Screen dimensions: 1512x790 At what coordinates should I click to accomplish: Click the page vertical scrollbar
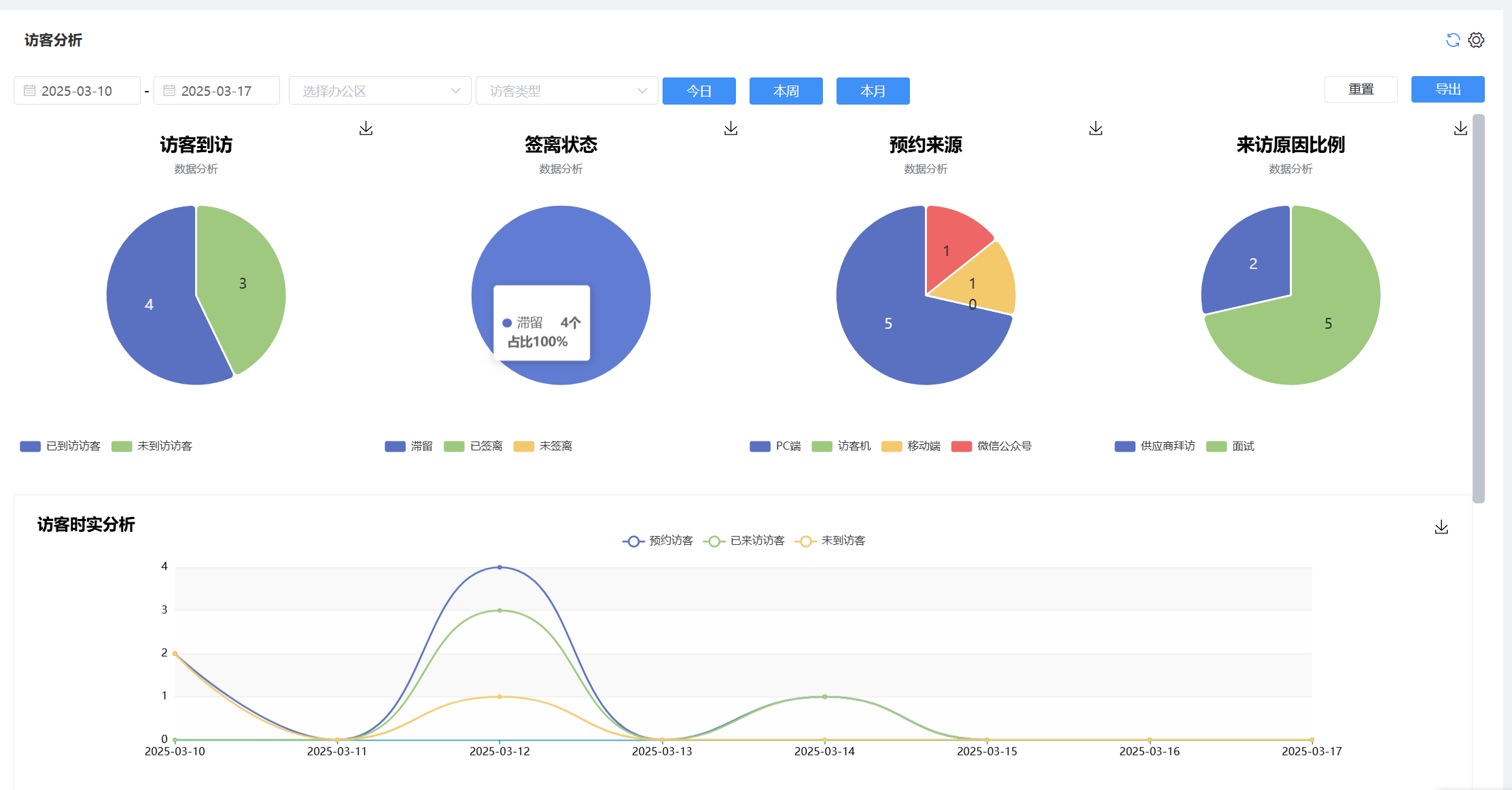1479,309
